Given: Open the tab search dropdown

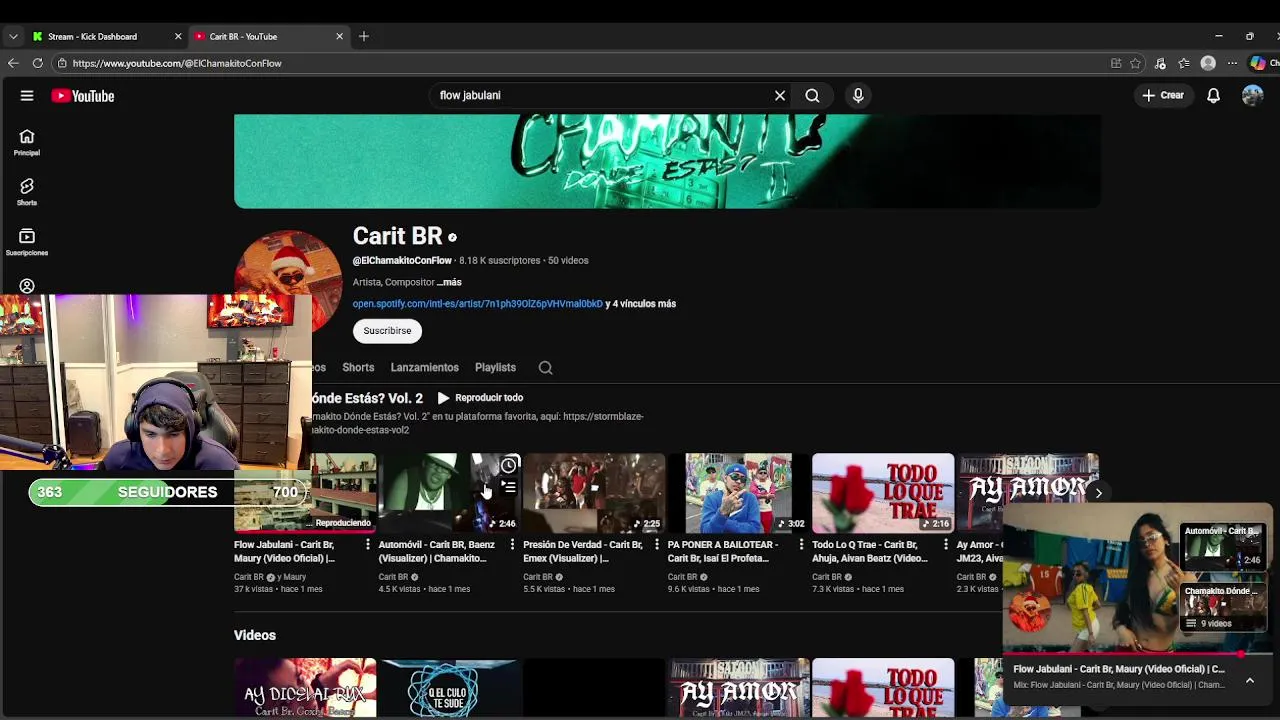Looking at the screenshot, I should pos(13,36).
